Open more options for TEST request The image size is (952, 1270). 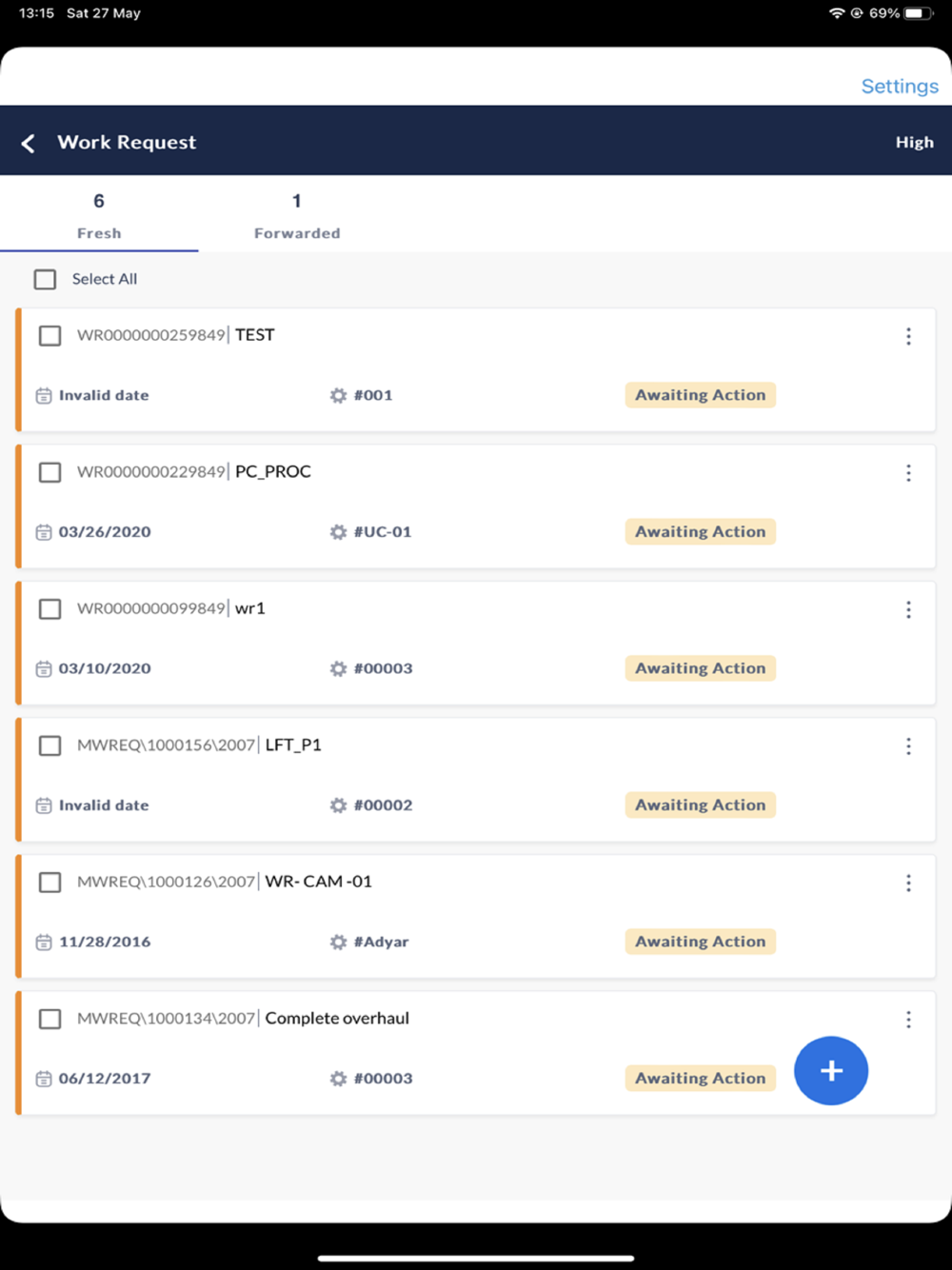coord(908,336)
